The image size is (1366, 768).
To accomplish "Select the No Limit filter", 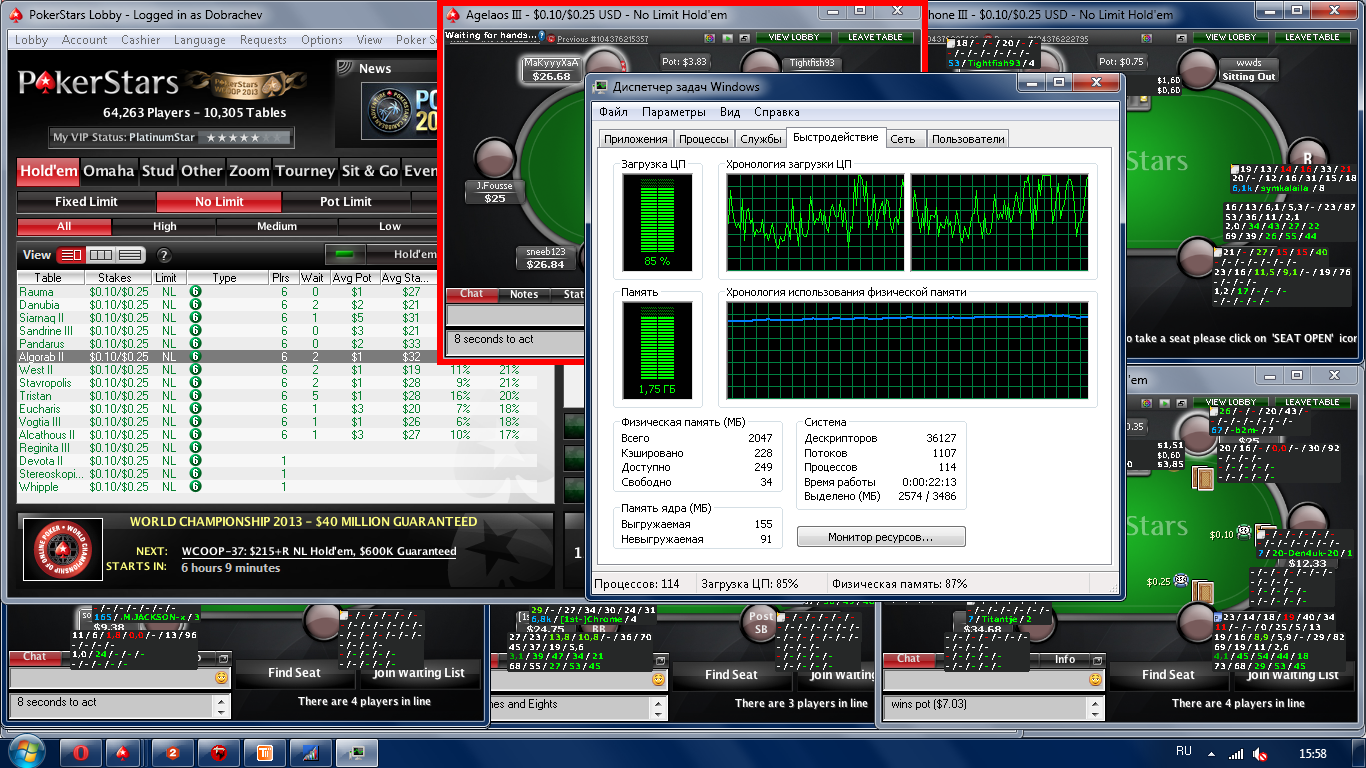I will click(219, 201).
